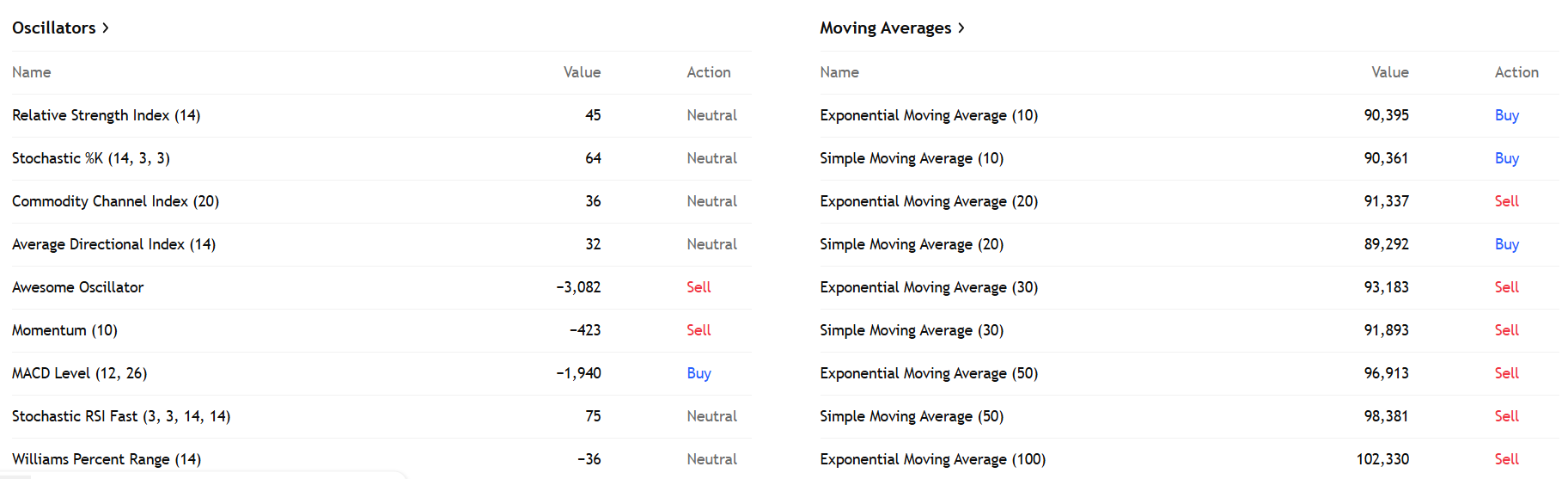The image size is (1568, 479).
Task: Select Simple Moving Average (20) row
Action: pyautogui.click(x=911, y=244)
